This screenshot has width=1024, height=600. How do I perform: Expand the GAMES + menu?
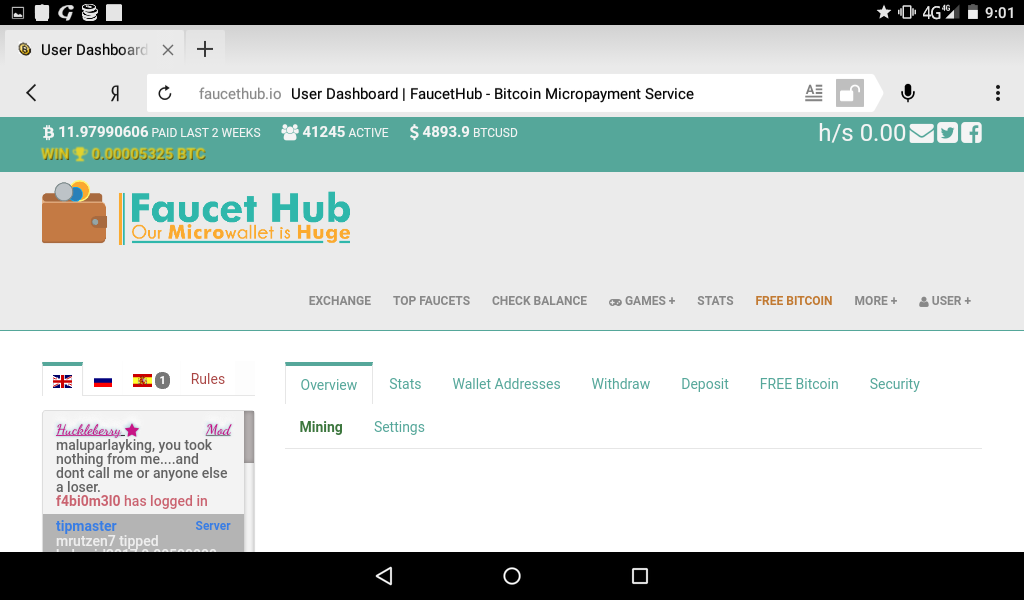click(x=642, y=301)
